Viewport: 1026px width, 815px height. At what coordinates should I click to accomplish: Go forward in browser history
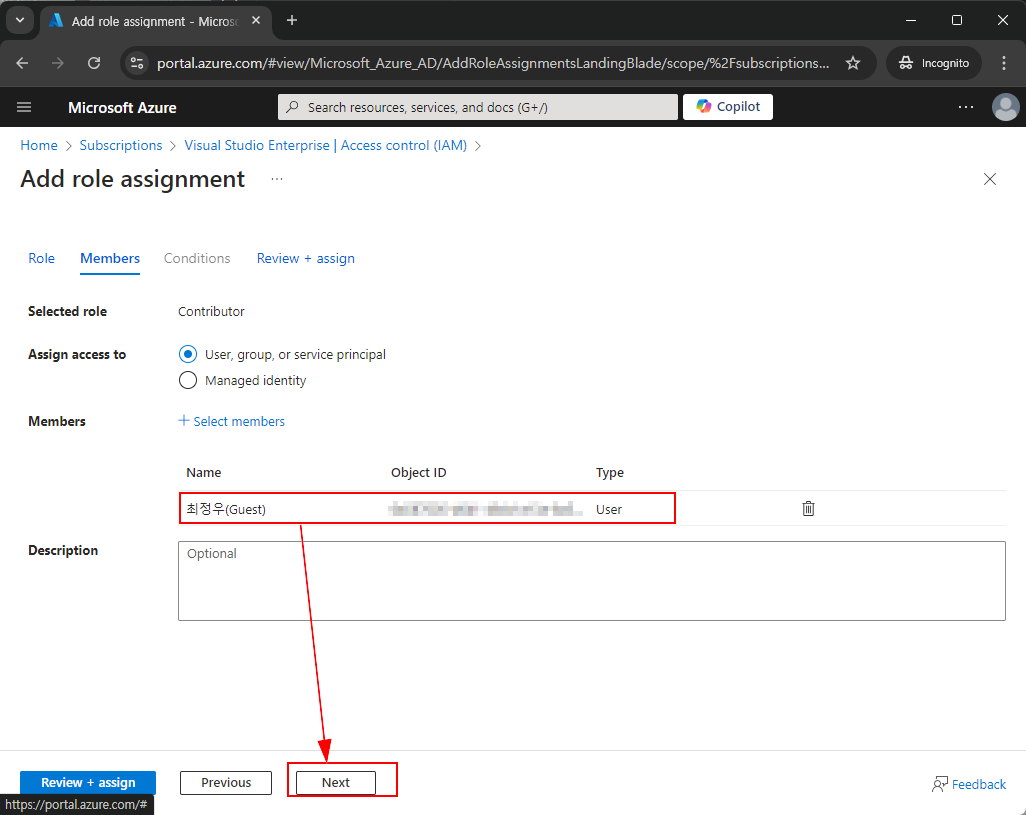coord(58,63)
